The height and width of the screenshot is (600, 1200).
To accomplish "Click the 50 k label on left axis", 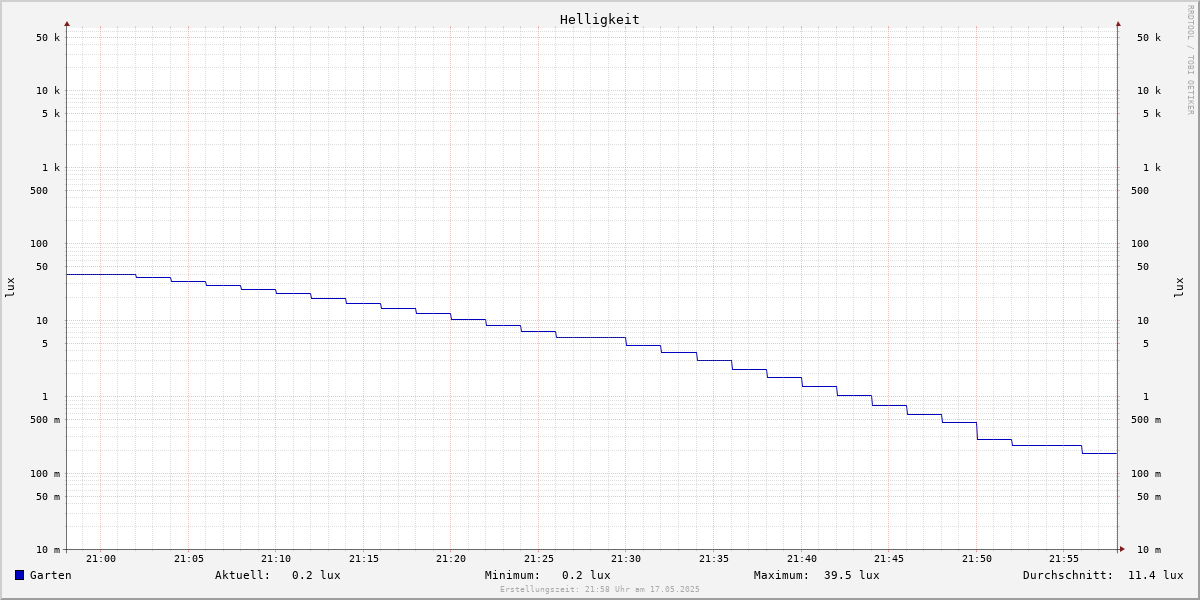I will tap(48, 38).
